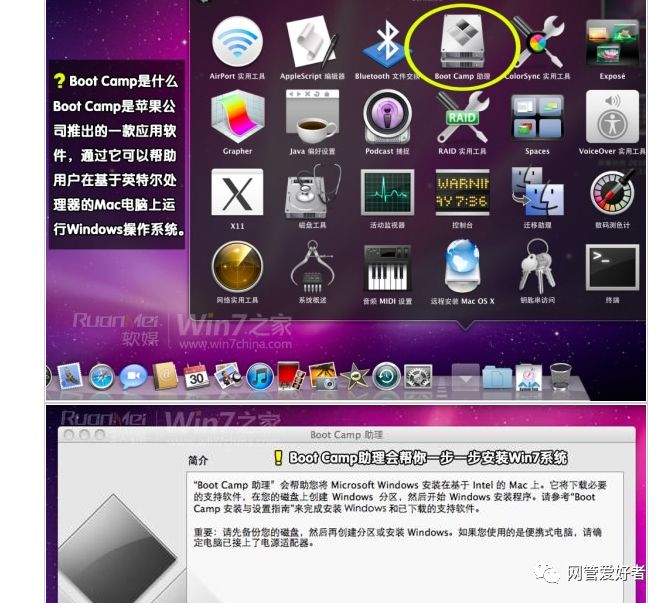The image size is (668, 603).
Task: Open iMovie star icon in Dock
Action: (x=354, y=377)
